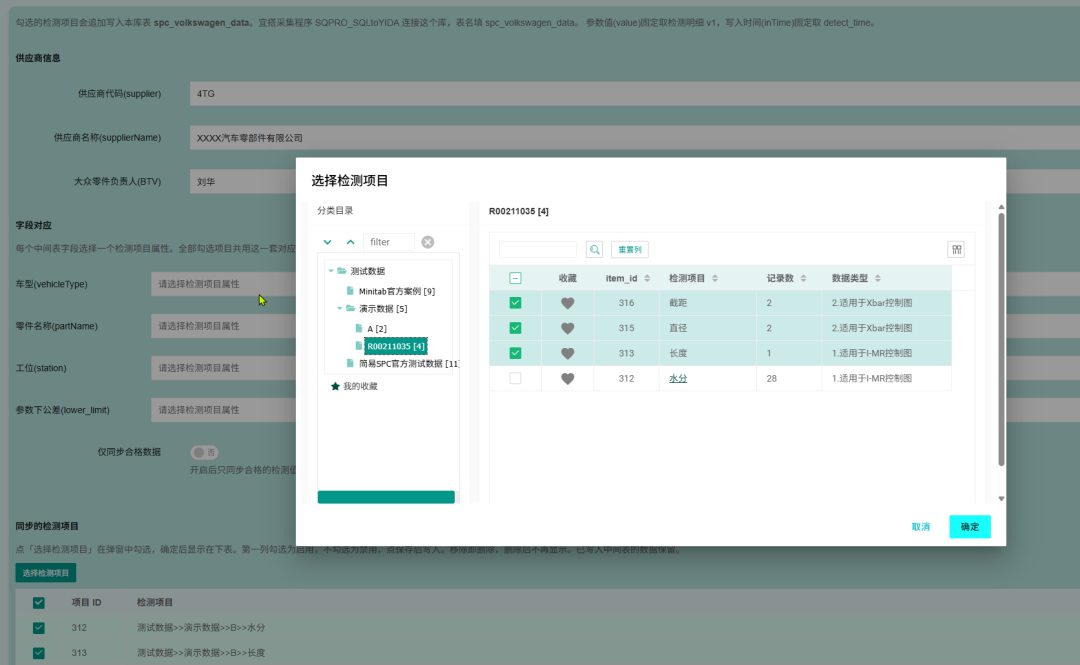Favorite the 水分 row with its heart icon
Image resolution: width=1080 pixels, height=665 pixels.
click(568, 378)
